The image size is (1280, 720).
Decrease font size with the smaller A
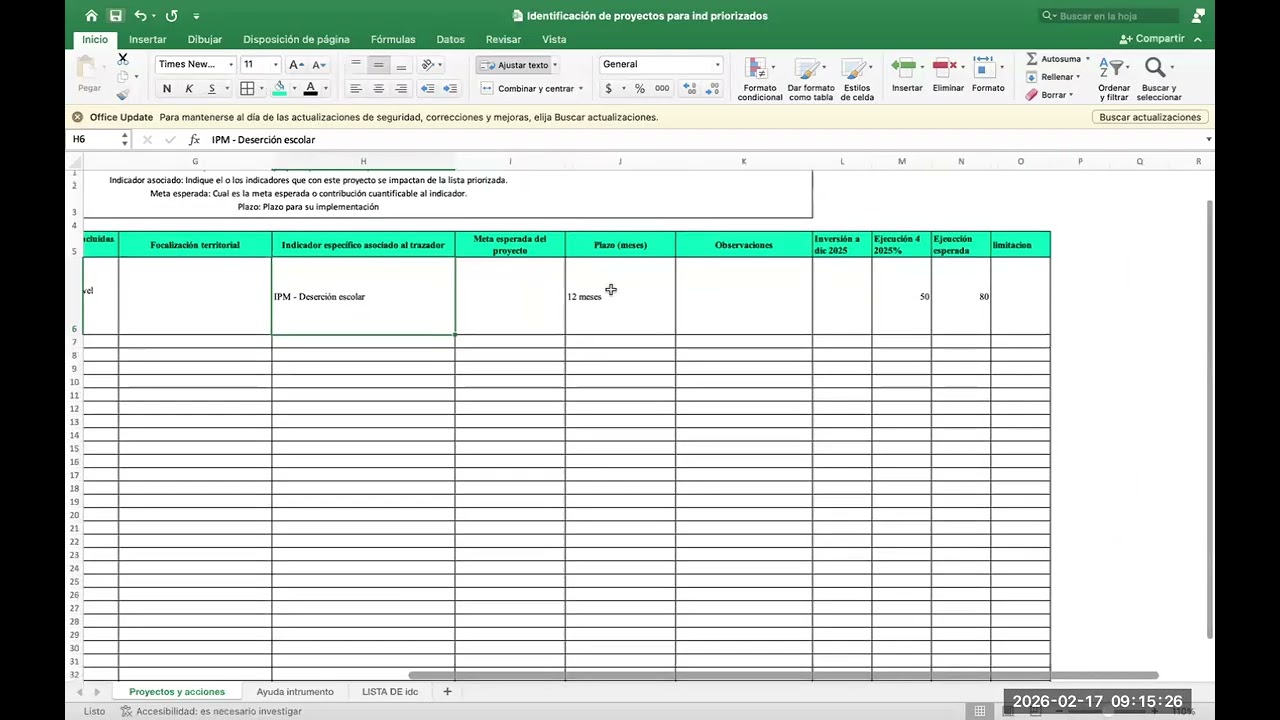point(319,64)
